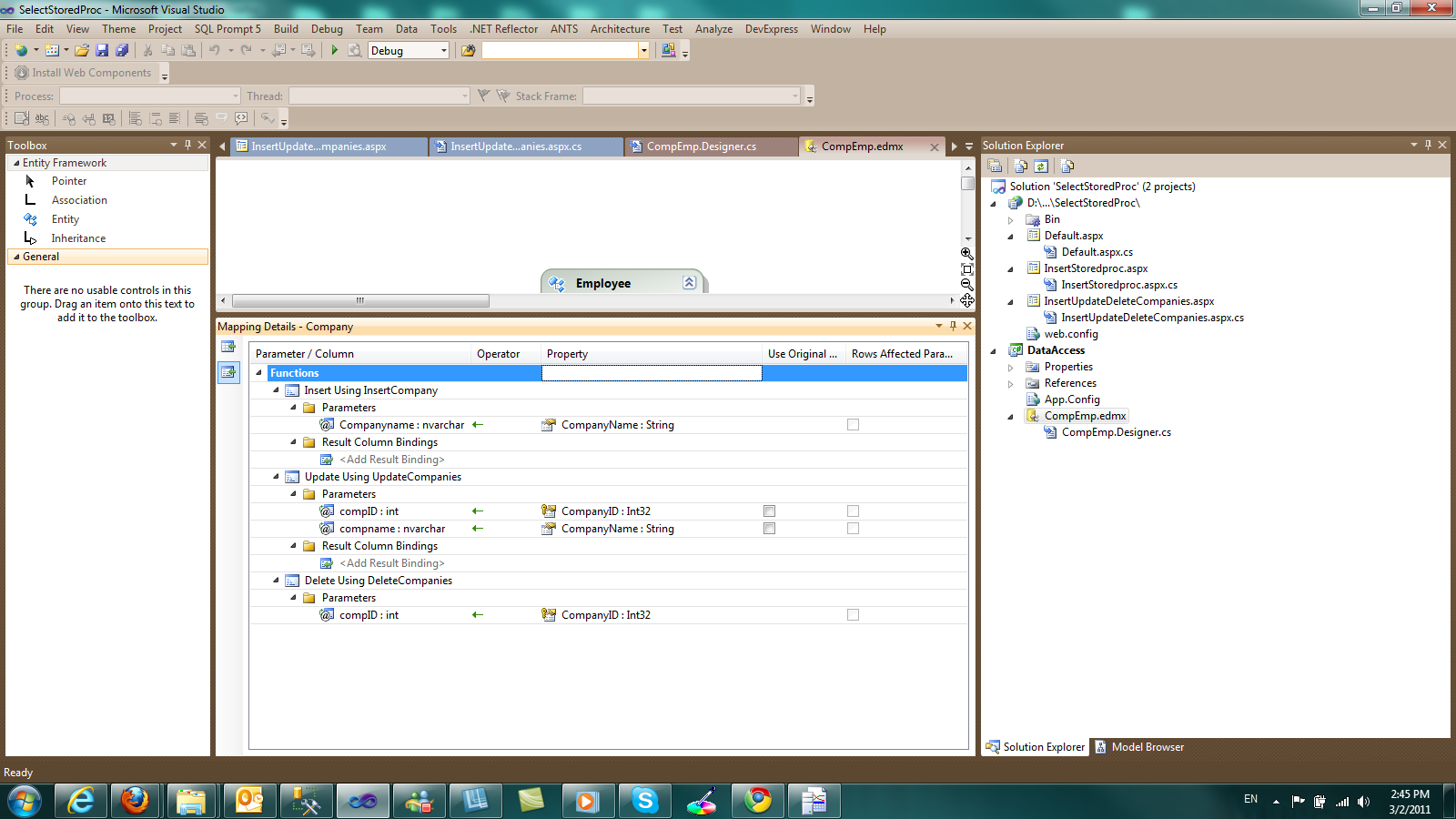Open the SQL Prompt 5 menu
The height and width of the screenshot is (819, 1456).
227,29
